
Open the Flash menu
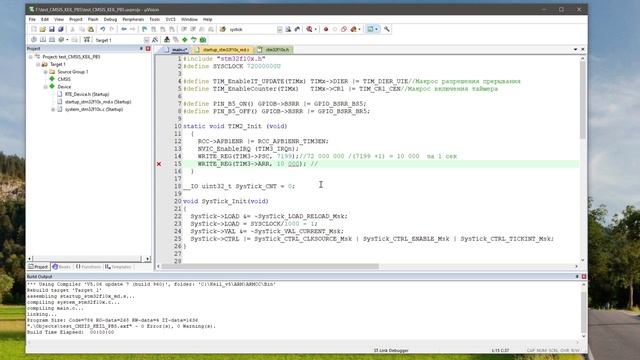point(93,19)
